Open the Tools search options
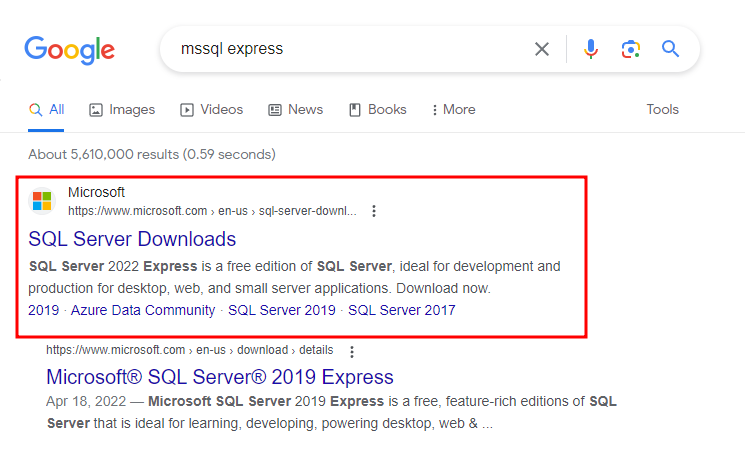The image size is (745, 457). [662, 110]
